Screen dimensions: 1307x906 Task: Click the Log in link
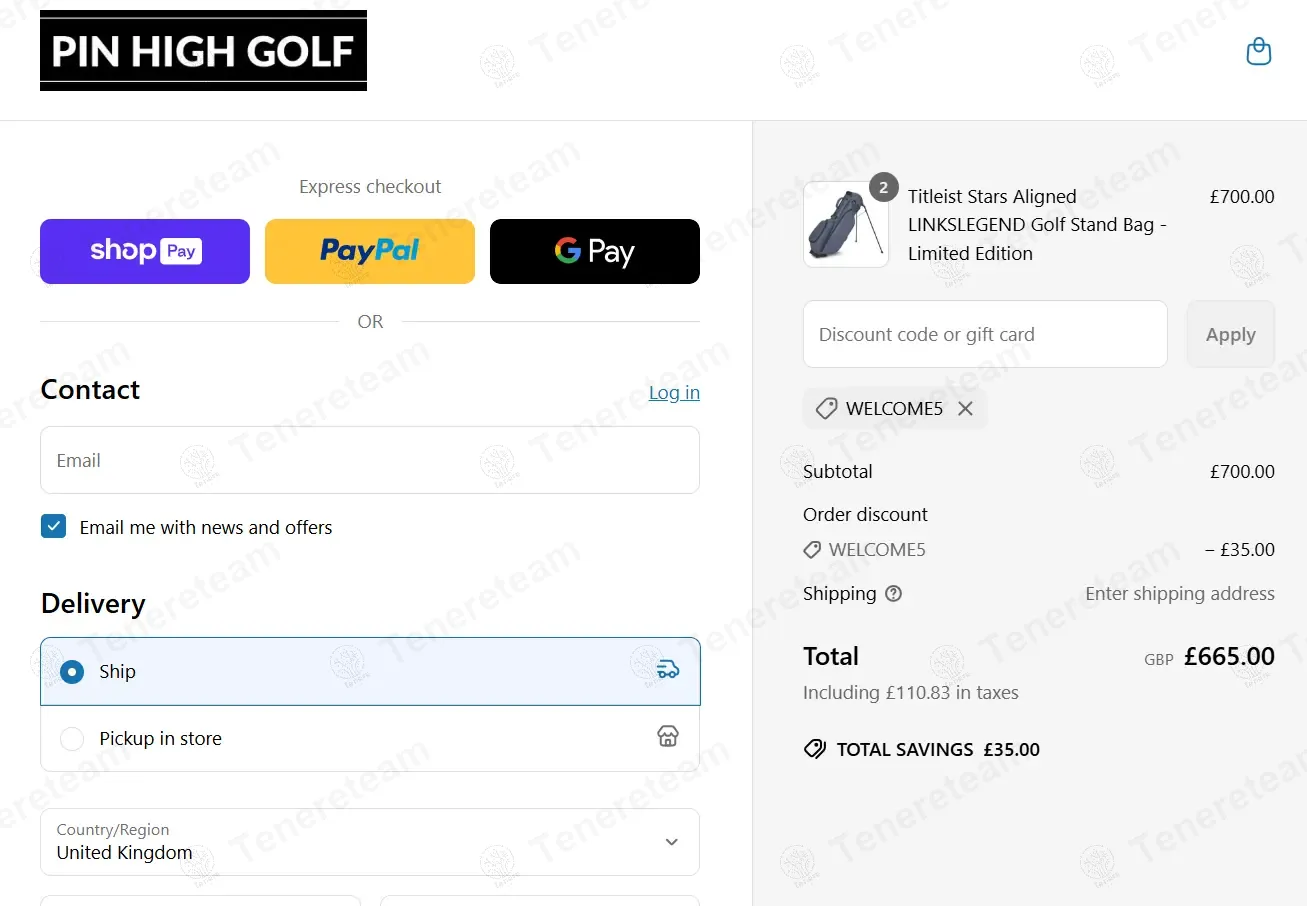[674, 392]
